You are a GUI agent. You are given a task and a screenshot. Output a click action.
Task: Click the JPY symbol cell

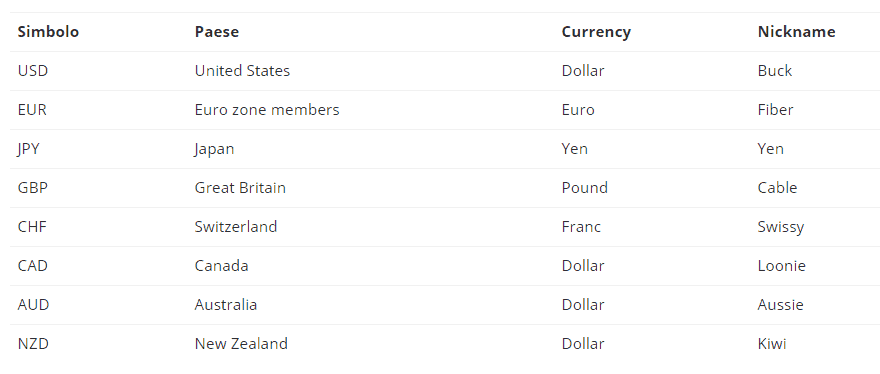(x=29, y=149)
